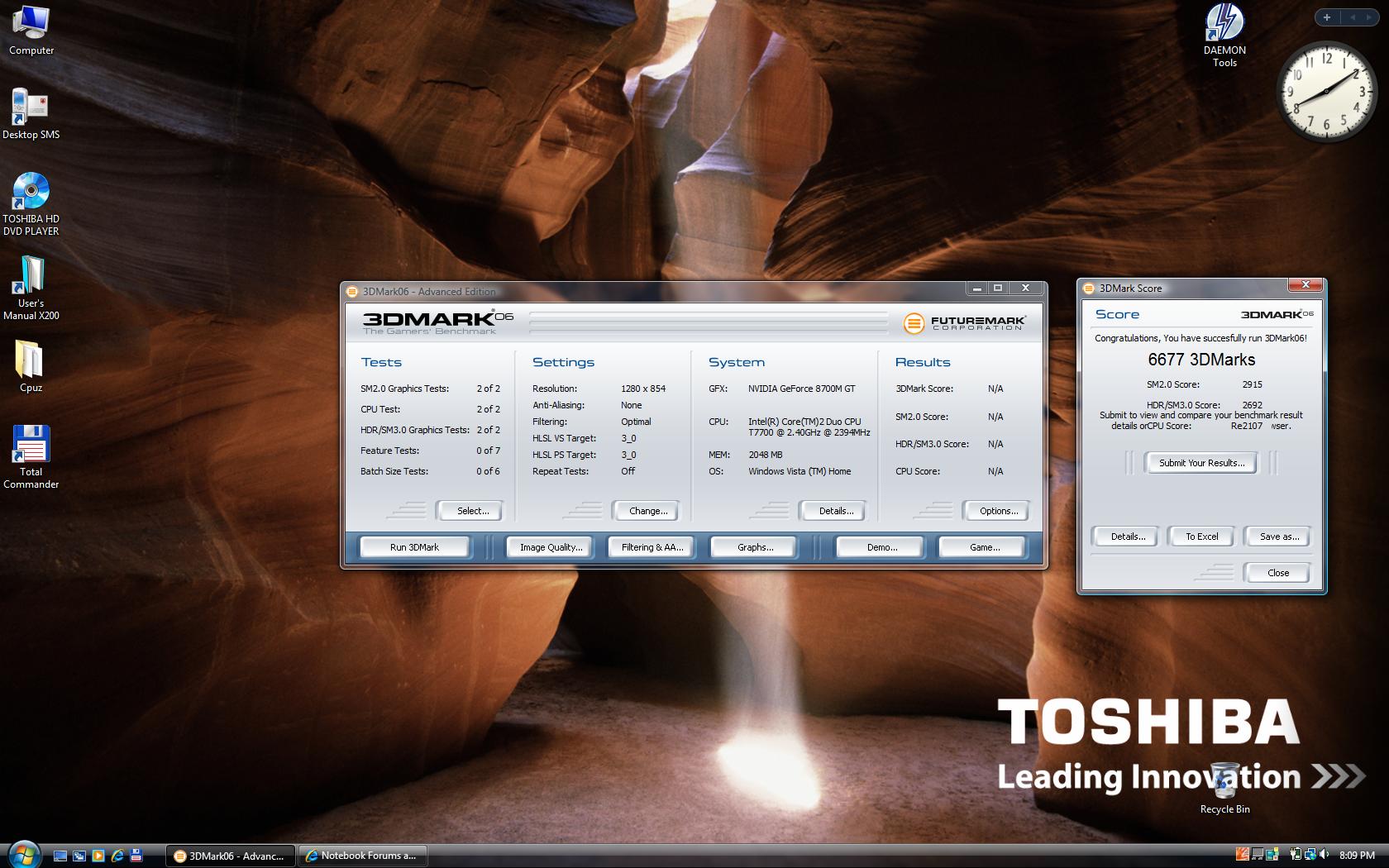Launch Total Commander desktop icon

[x=31, y=456]
